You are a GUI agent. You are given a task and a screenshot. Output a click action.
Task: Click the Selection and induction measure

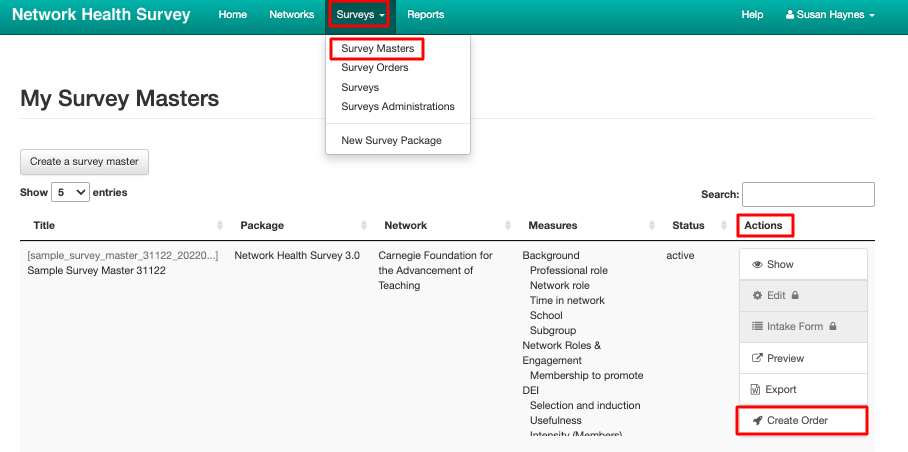(x=585, y=406)
